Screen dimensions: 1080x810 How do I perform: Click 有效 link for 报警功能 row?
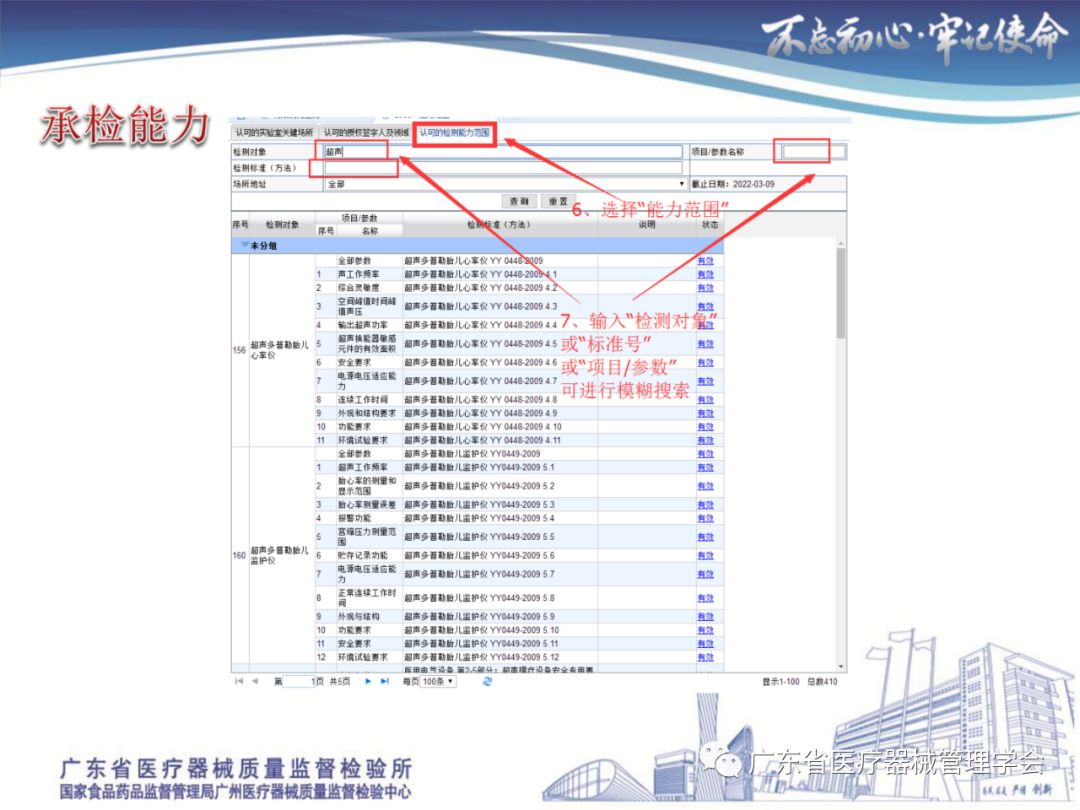tap(705, 518)
